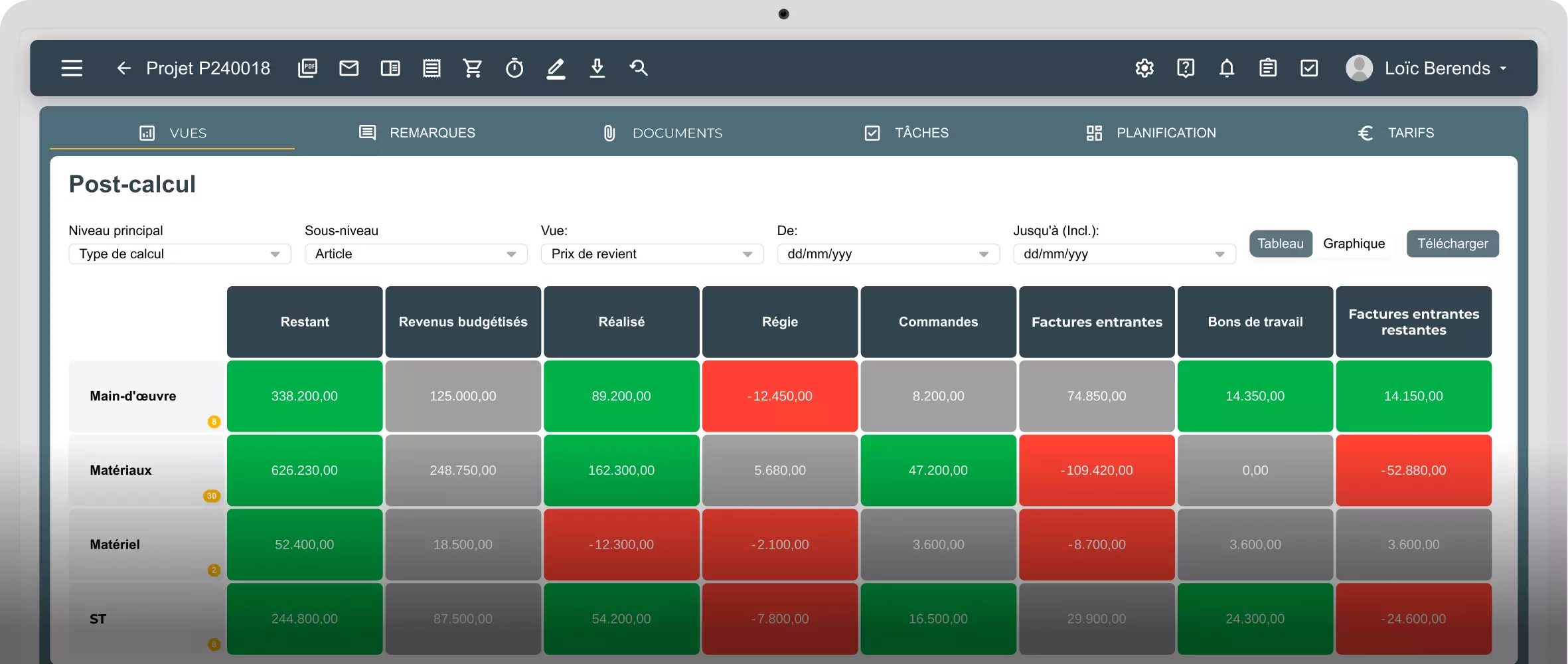Expand the Niveau principal dropdown
Image resolution: width=1568 pixels, height=664 pixels.
pos(180,254)
